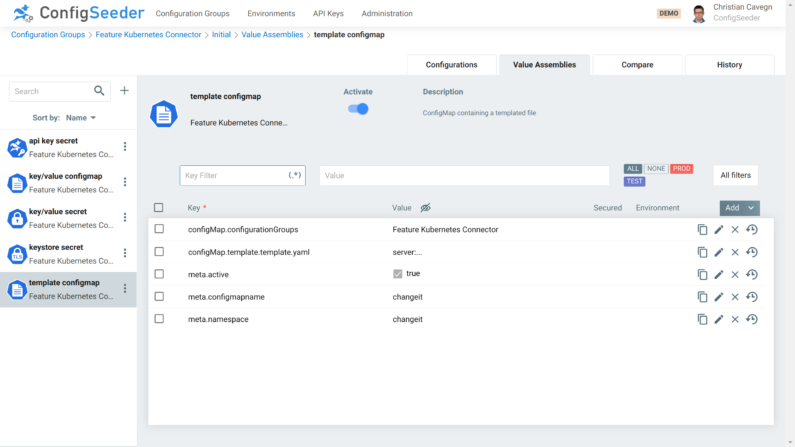Open Configuration Groups in top navigation
The image size is (795, 447).
click(x=192, y=14)
